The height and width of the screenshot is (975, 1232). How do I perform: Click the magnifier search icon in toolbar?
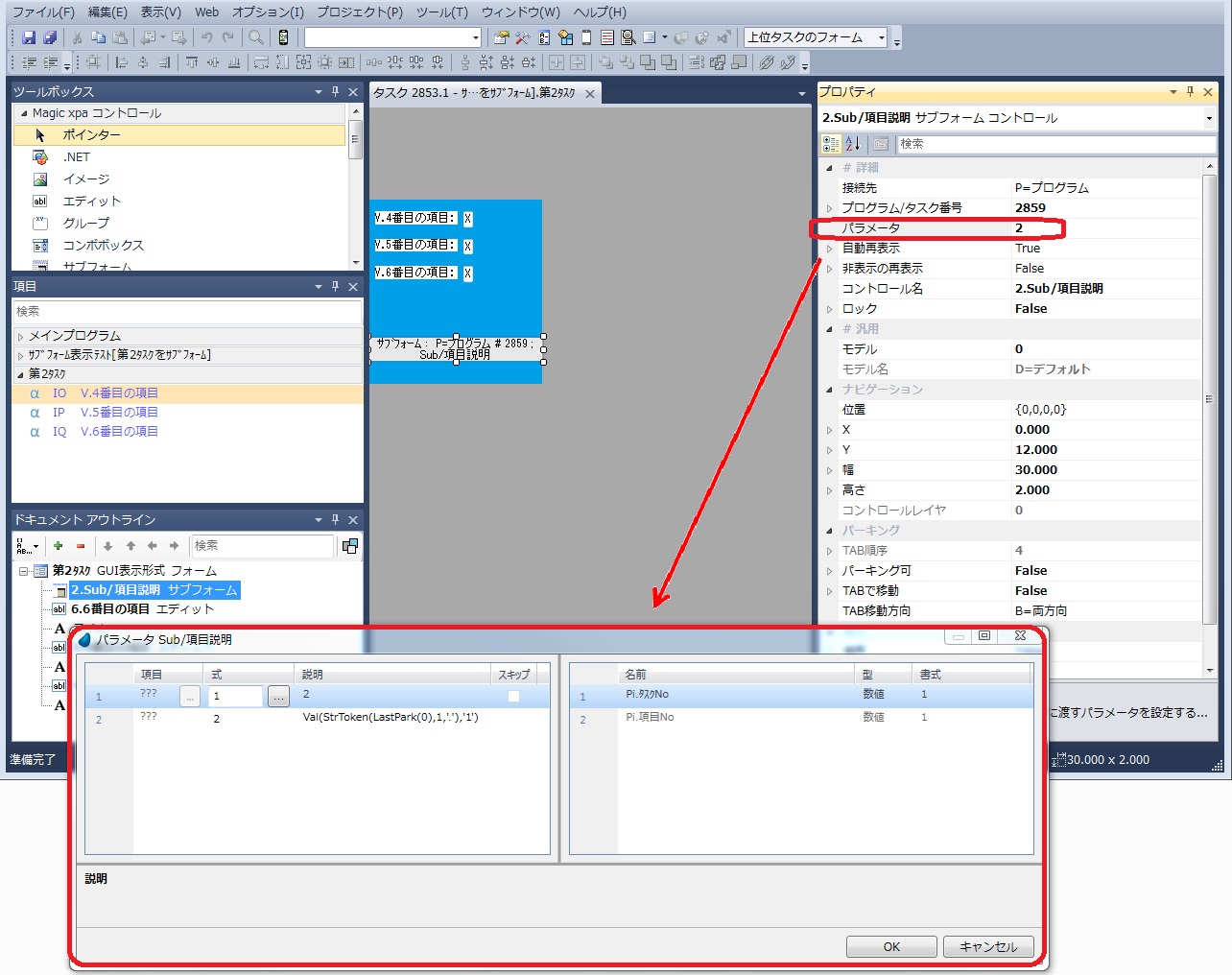click(256, 37)
